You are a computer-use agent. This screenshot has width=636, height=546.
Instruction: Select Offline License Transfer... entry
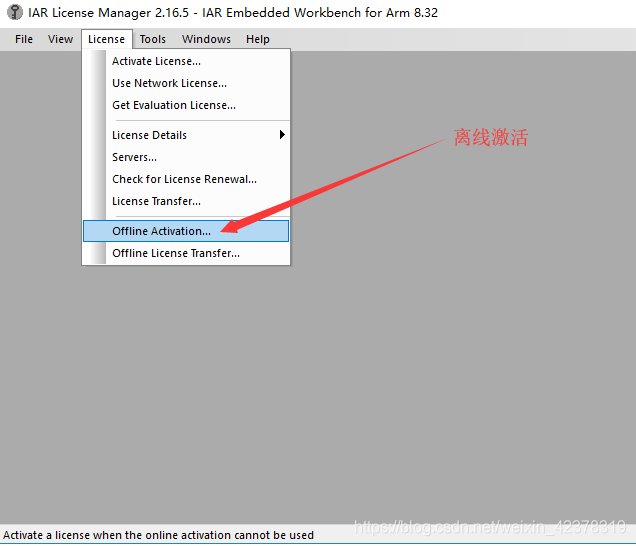tap(186, 253)
